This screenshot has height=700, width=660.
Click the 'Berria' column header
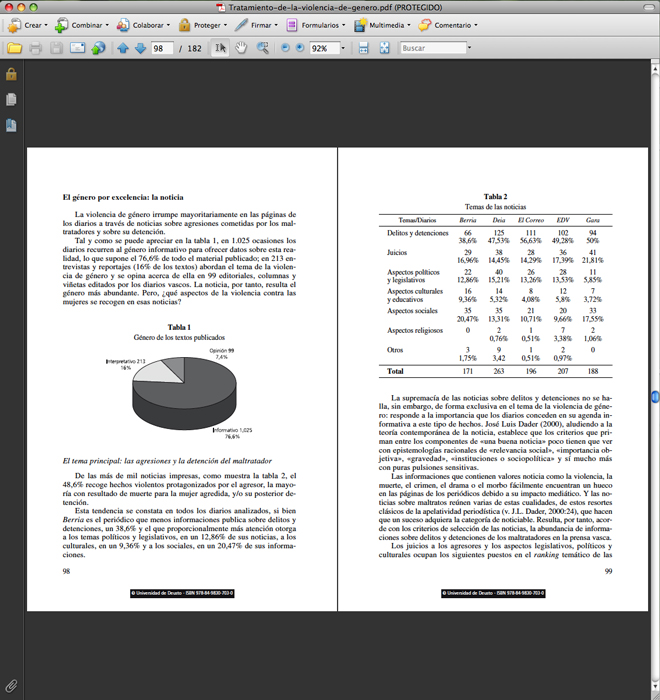(x=468, y=220)
